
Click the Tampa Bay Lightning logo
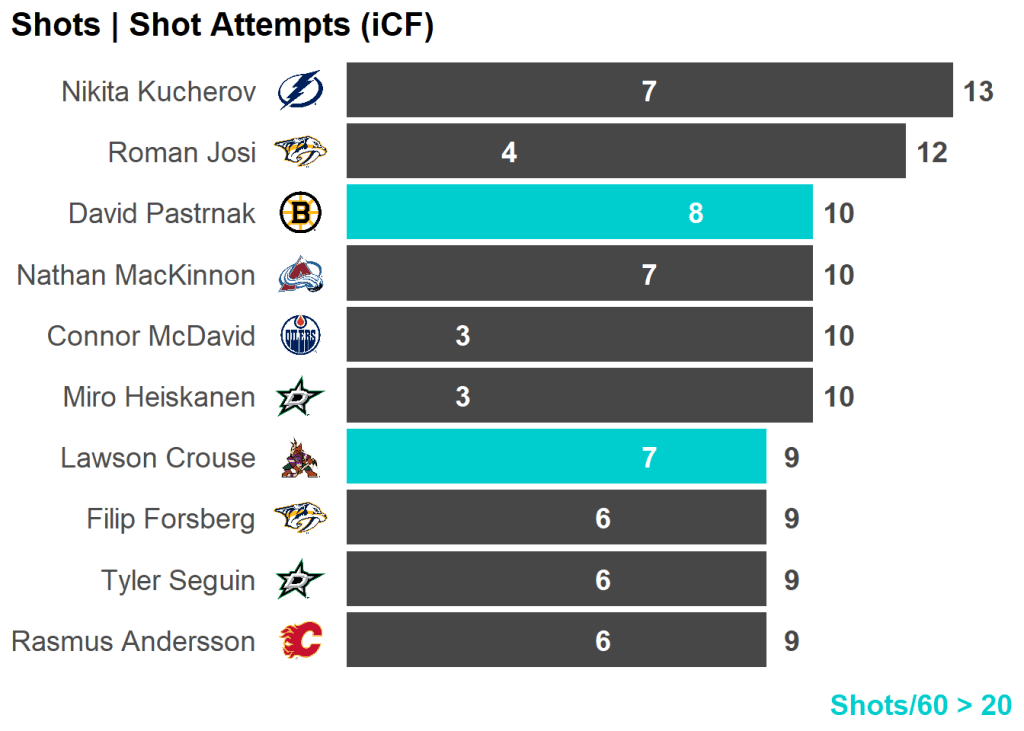[x=300, y=91]
